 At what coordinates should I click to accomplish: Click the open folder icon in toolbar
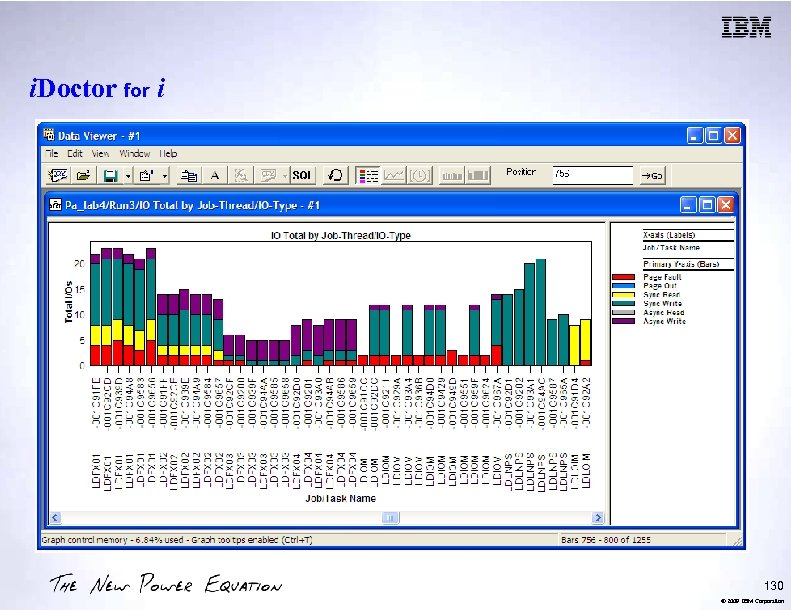tap(83, 175)
